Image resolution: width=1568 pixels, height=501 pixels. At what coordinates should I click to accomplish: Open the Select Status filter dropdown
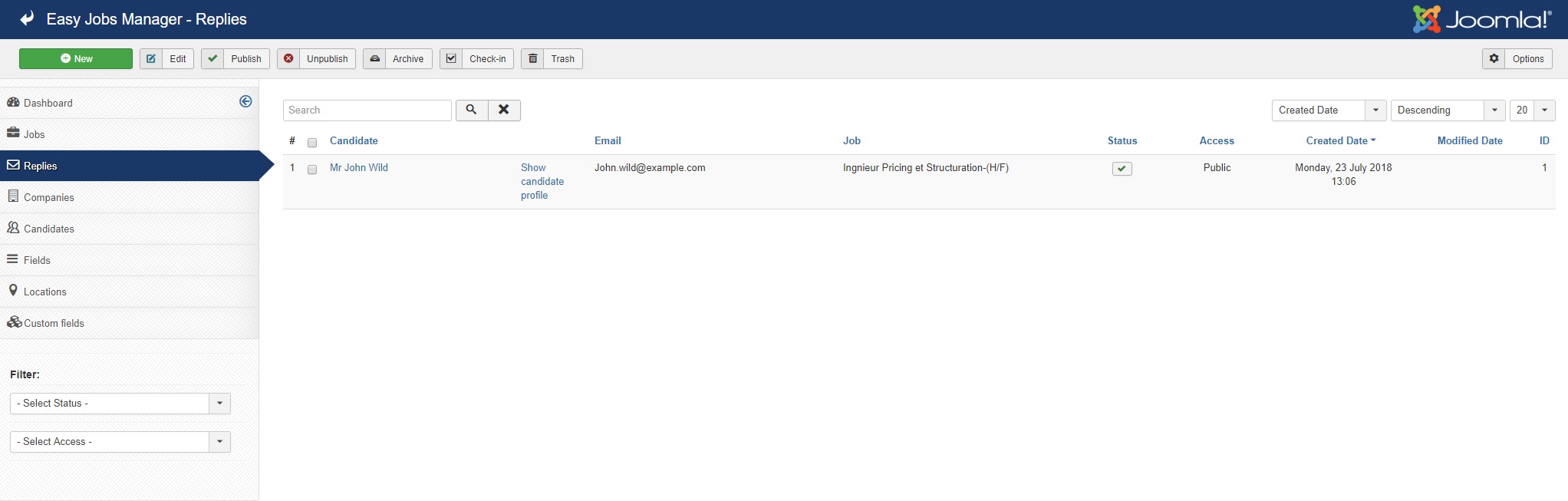pyautogui.click(x=120, y=404)
